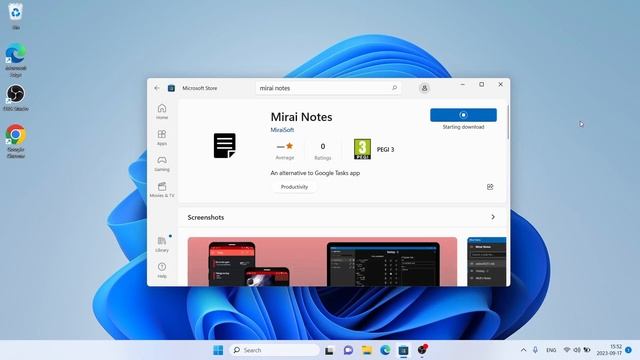The height and width of the screenshot is (360, 640).
Task: Click the PEGI 3 rating badge
Action: tap(362, 149)
